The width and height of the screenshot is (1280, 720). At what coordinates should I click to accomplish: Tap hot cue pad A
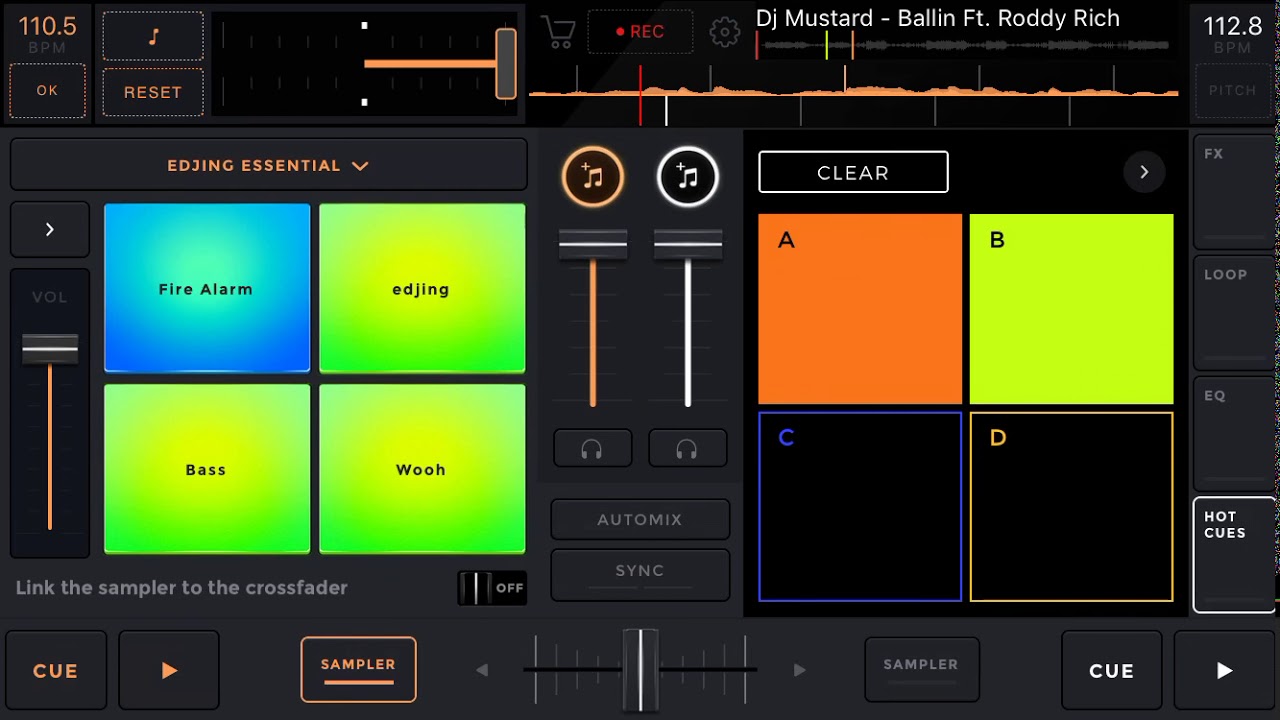click(x=860, y=309)
